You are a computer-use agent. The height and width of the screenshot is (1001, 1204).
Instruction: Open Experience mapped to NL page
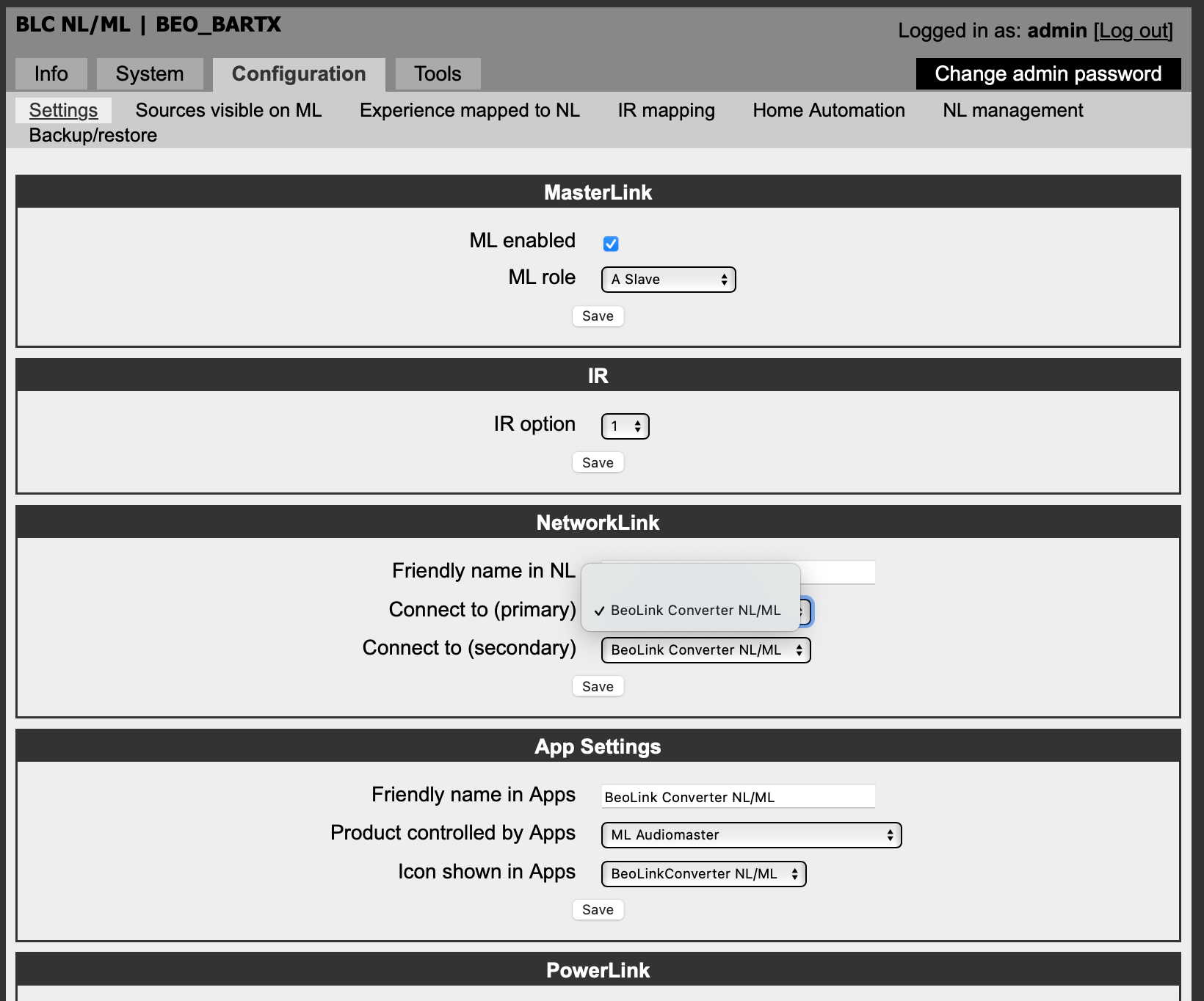470,110
